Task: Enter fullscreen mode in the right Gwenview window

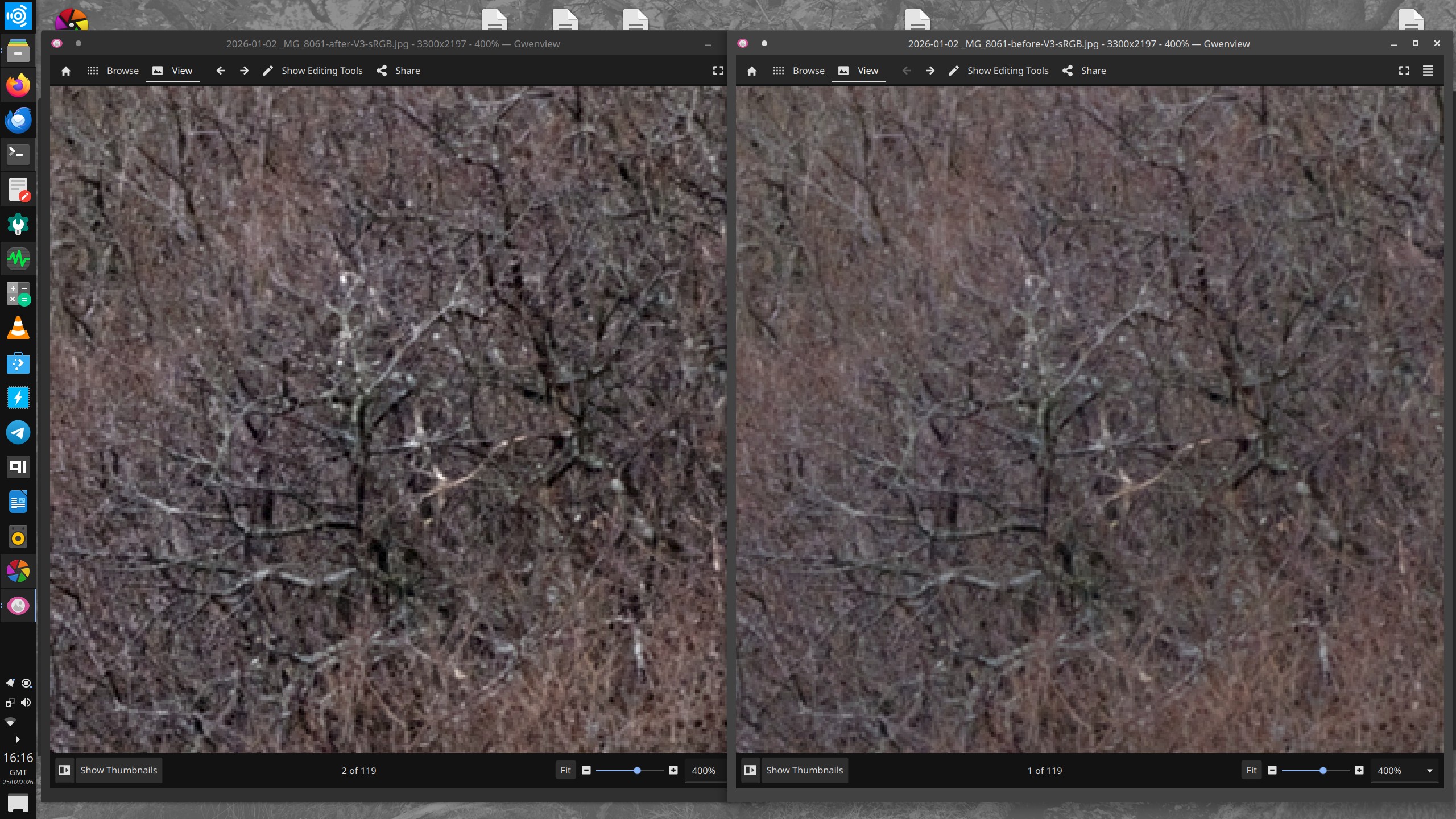Action: pos(1404,71)
